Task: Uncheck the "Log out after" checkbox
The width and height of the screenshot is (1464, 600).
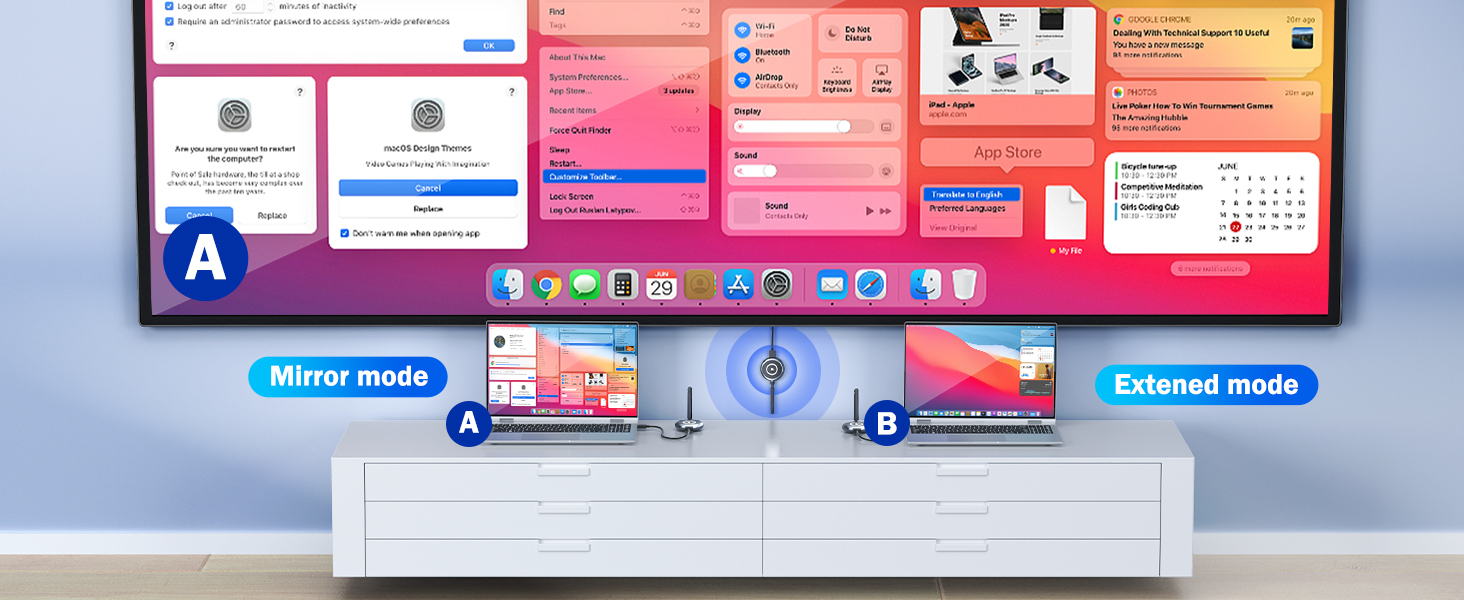Action: tap(169, 6)
